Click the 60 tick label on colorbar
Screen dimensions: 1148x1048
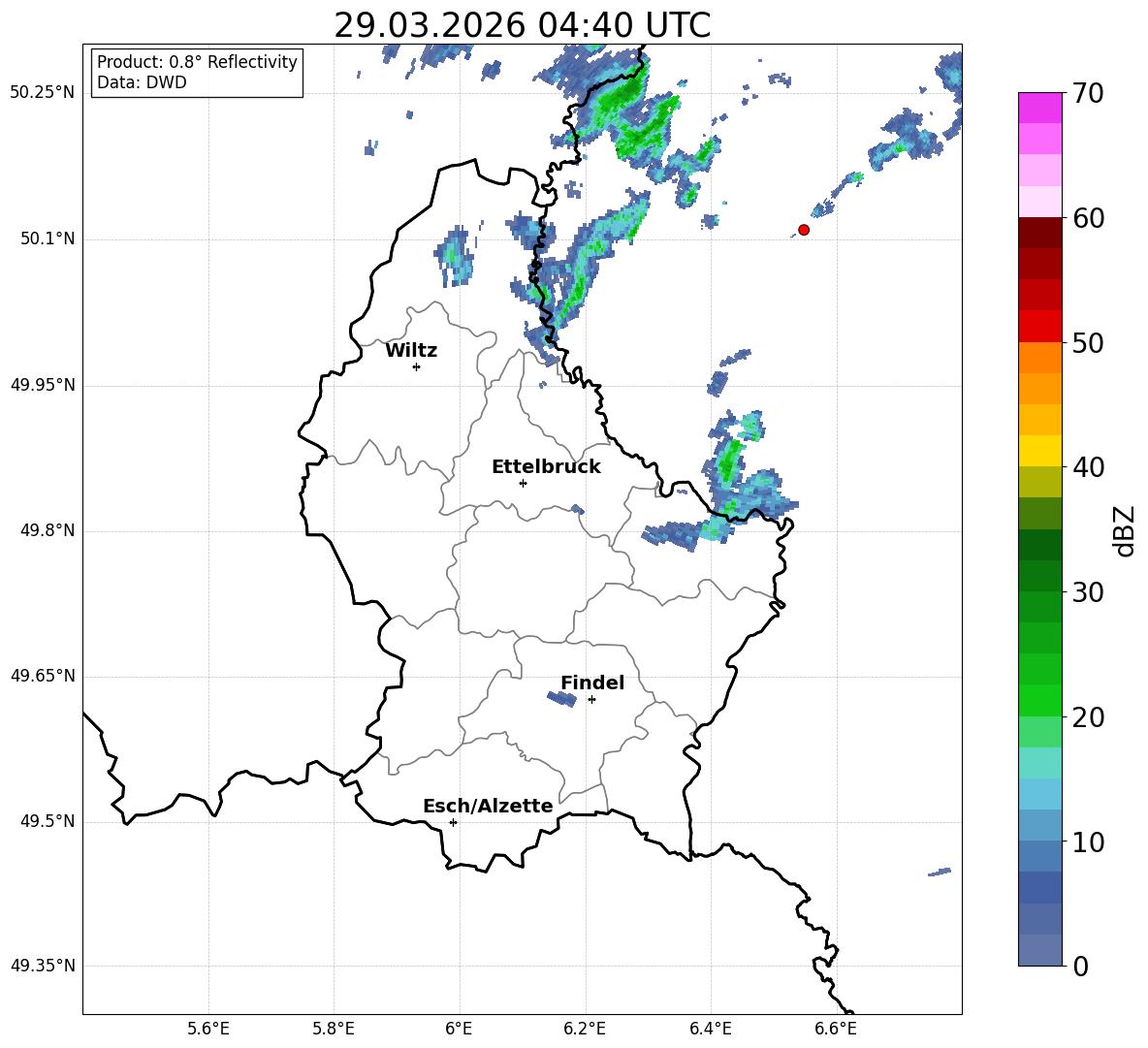(1088, 218)
